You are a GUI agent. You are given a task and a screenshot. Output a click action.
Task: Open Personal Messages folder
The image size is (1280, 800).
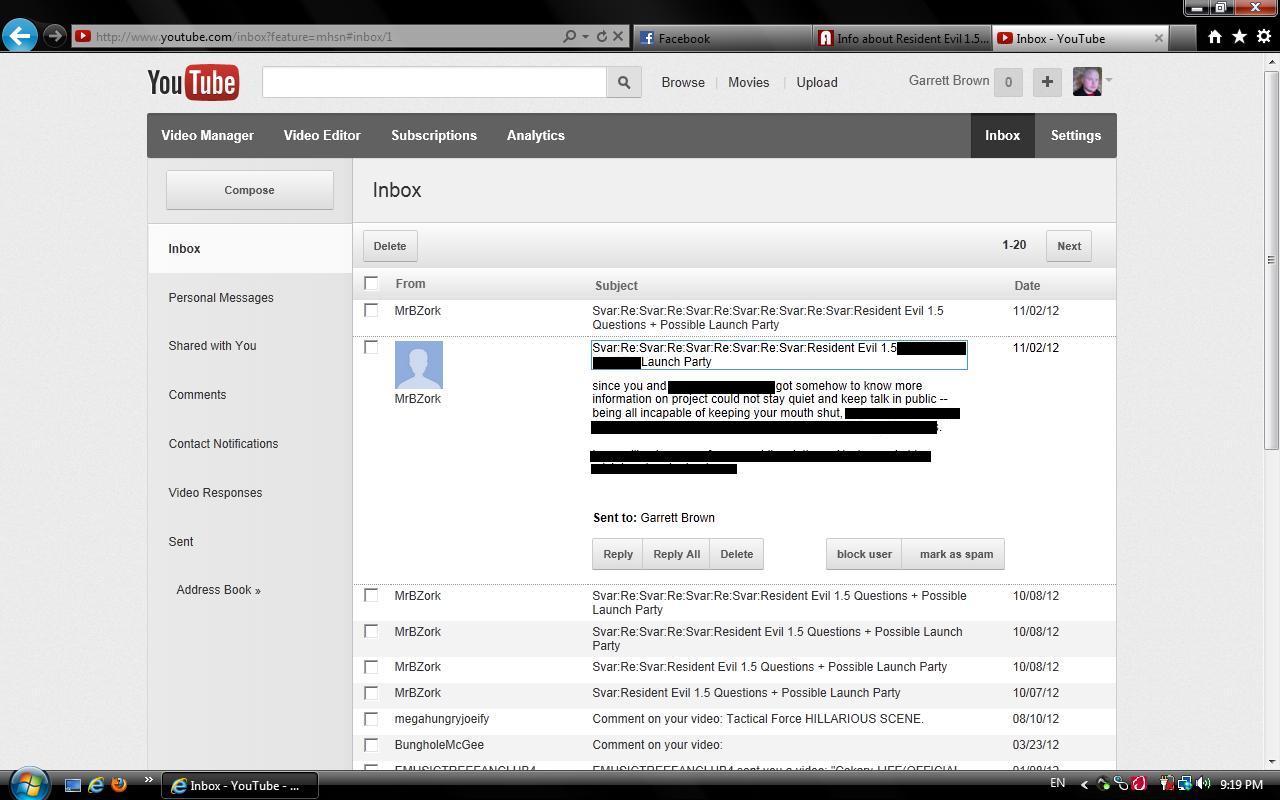pos(221,298)
